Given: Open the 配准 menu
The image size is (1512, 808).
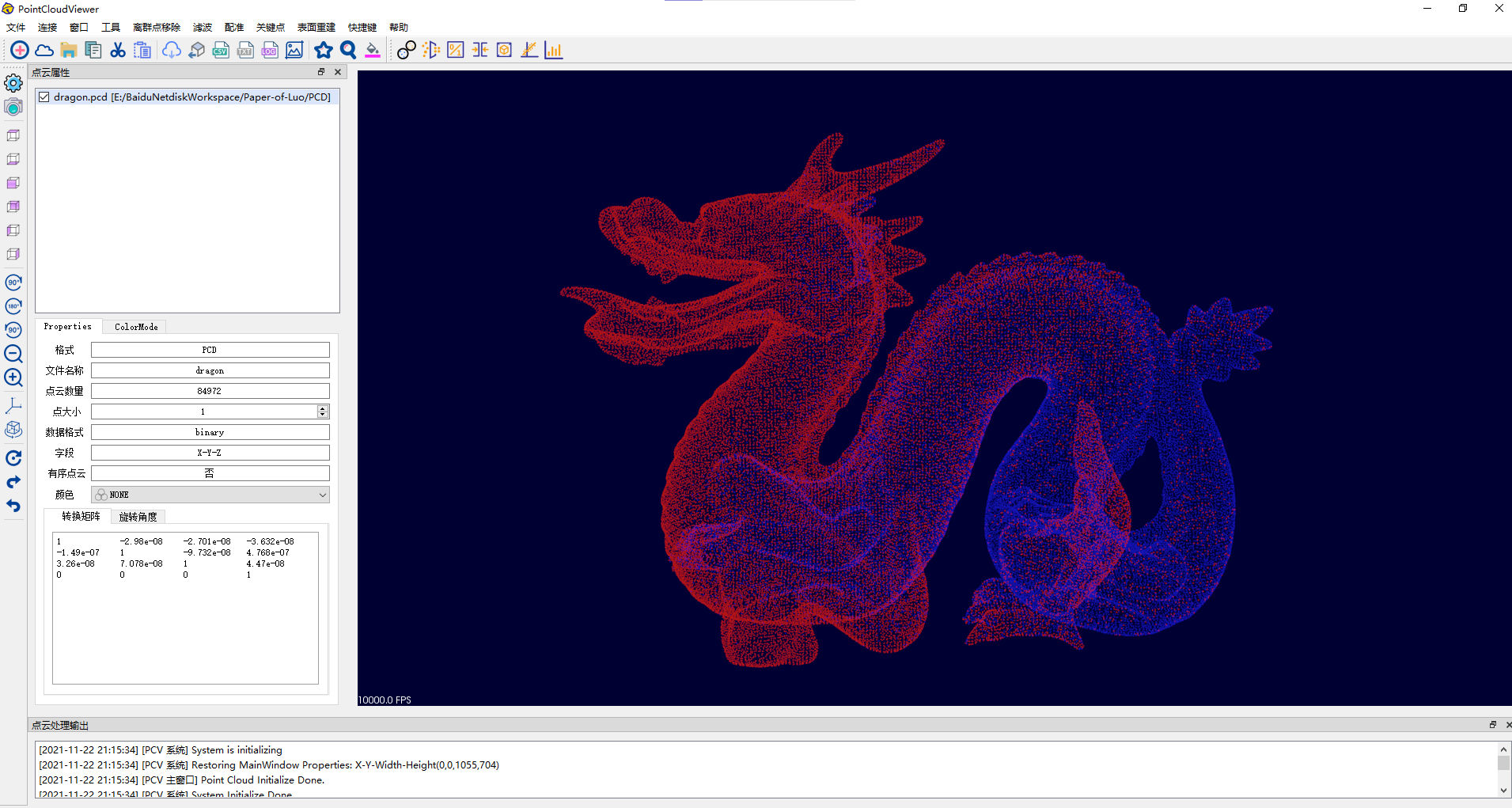Looking at the screenshot, I should point(234,28).
